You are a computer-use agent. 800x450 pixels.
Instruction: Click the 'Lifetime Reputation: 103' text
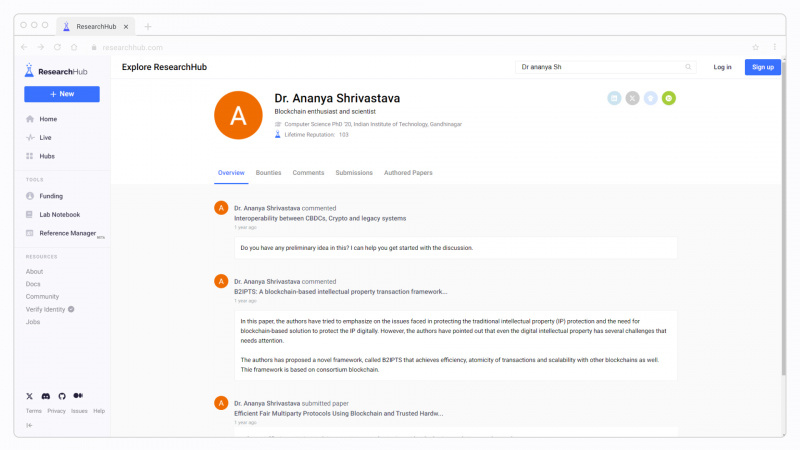tap(316, 135)
